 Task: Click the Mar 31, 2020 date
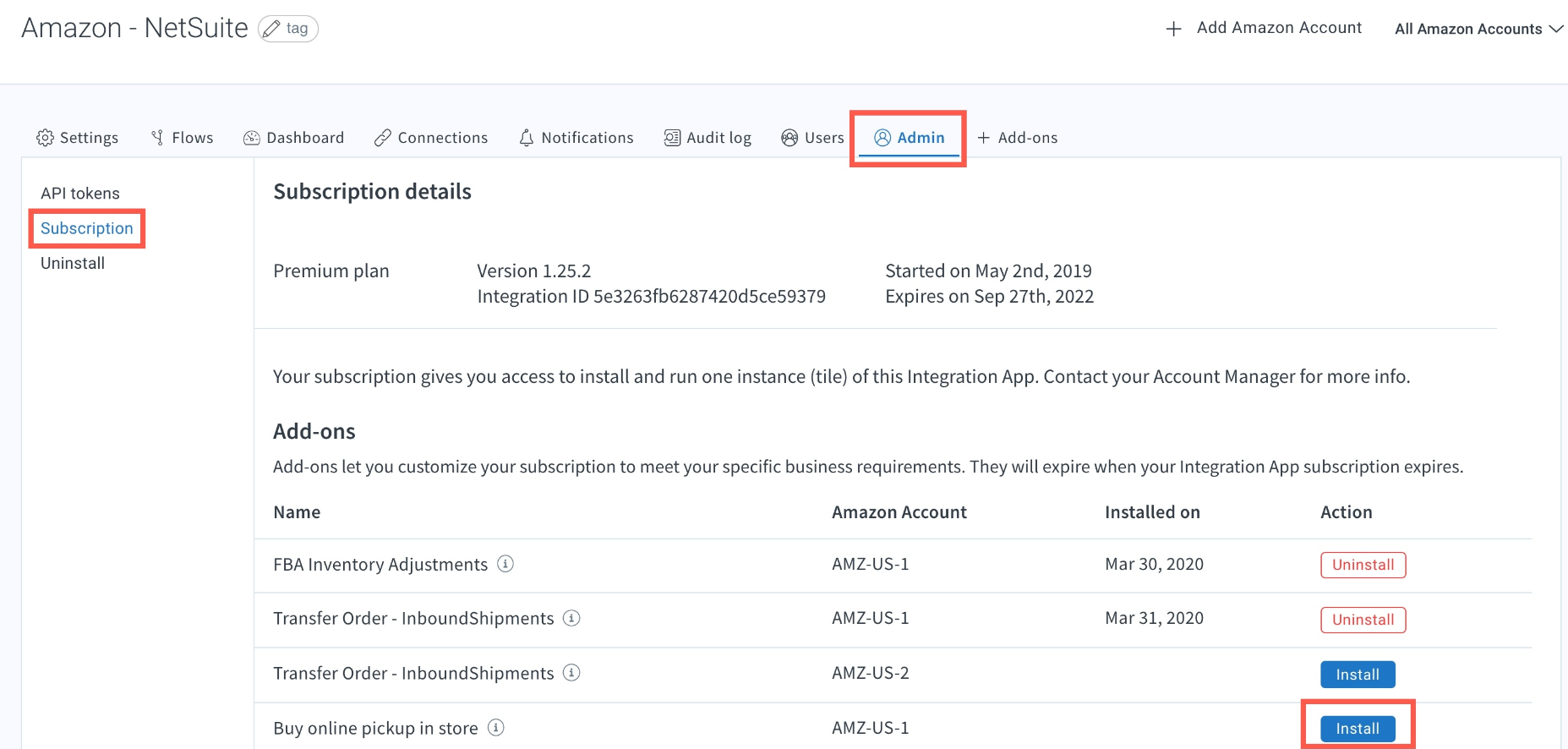(1154, 618)
